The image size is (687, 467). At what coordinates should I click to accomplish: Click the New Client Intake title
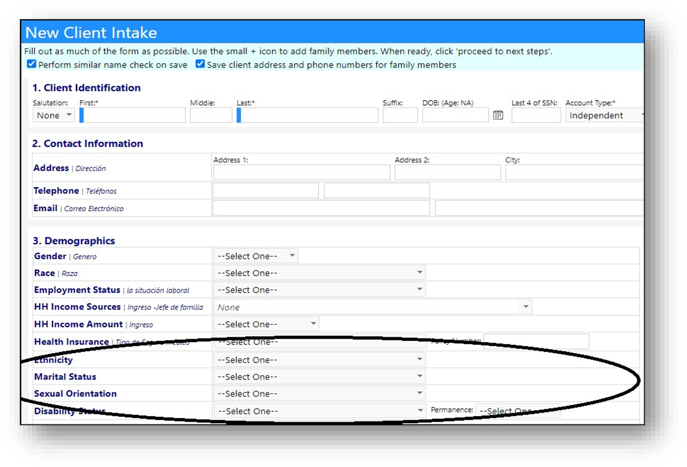91,33
